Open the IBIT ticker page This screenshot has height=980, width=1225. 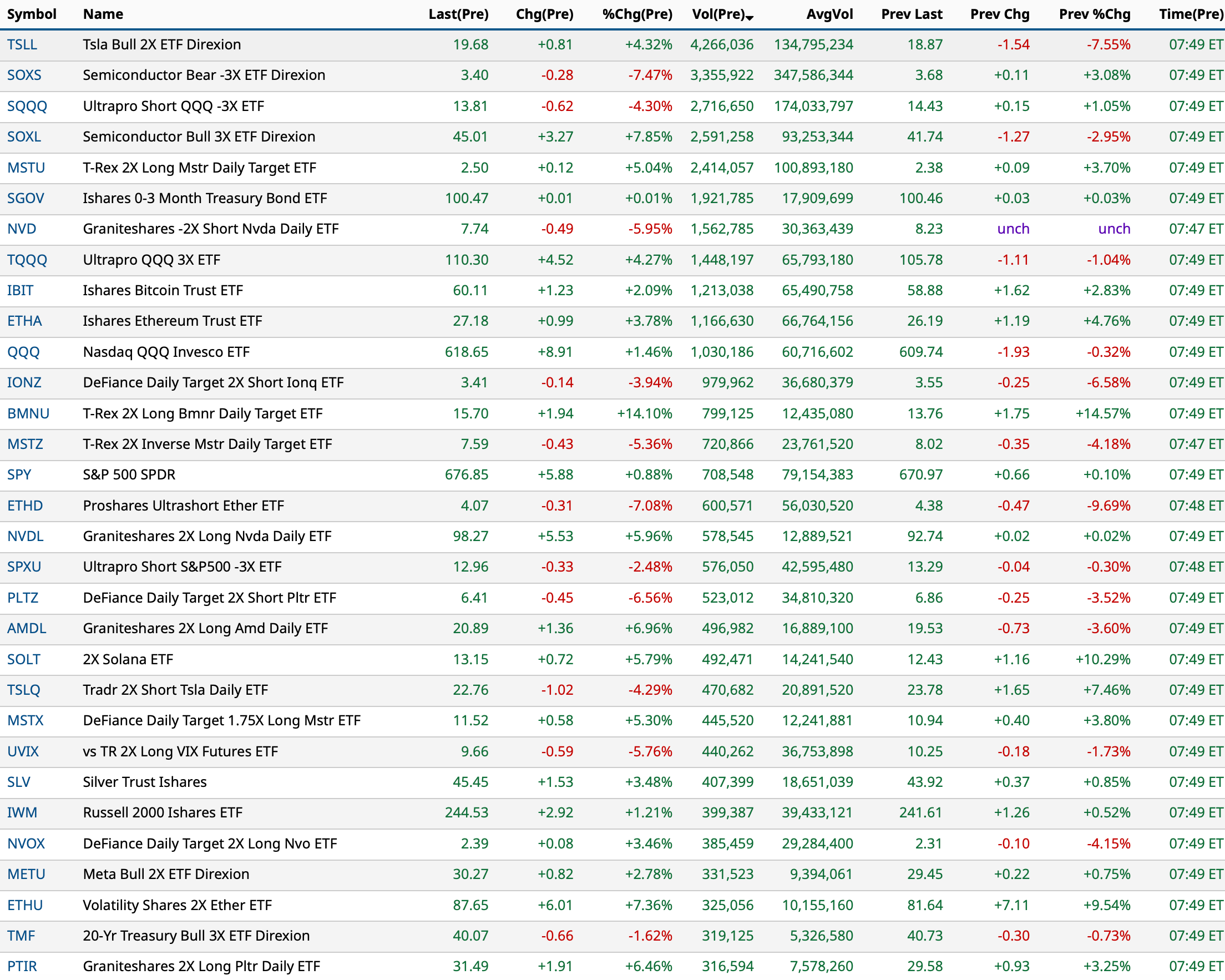[x=20, y=290]
